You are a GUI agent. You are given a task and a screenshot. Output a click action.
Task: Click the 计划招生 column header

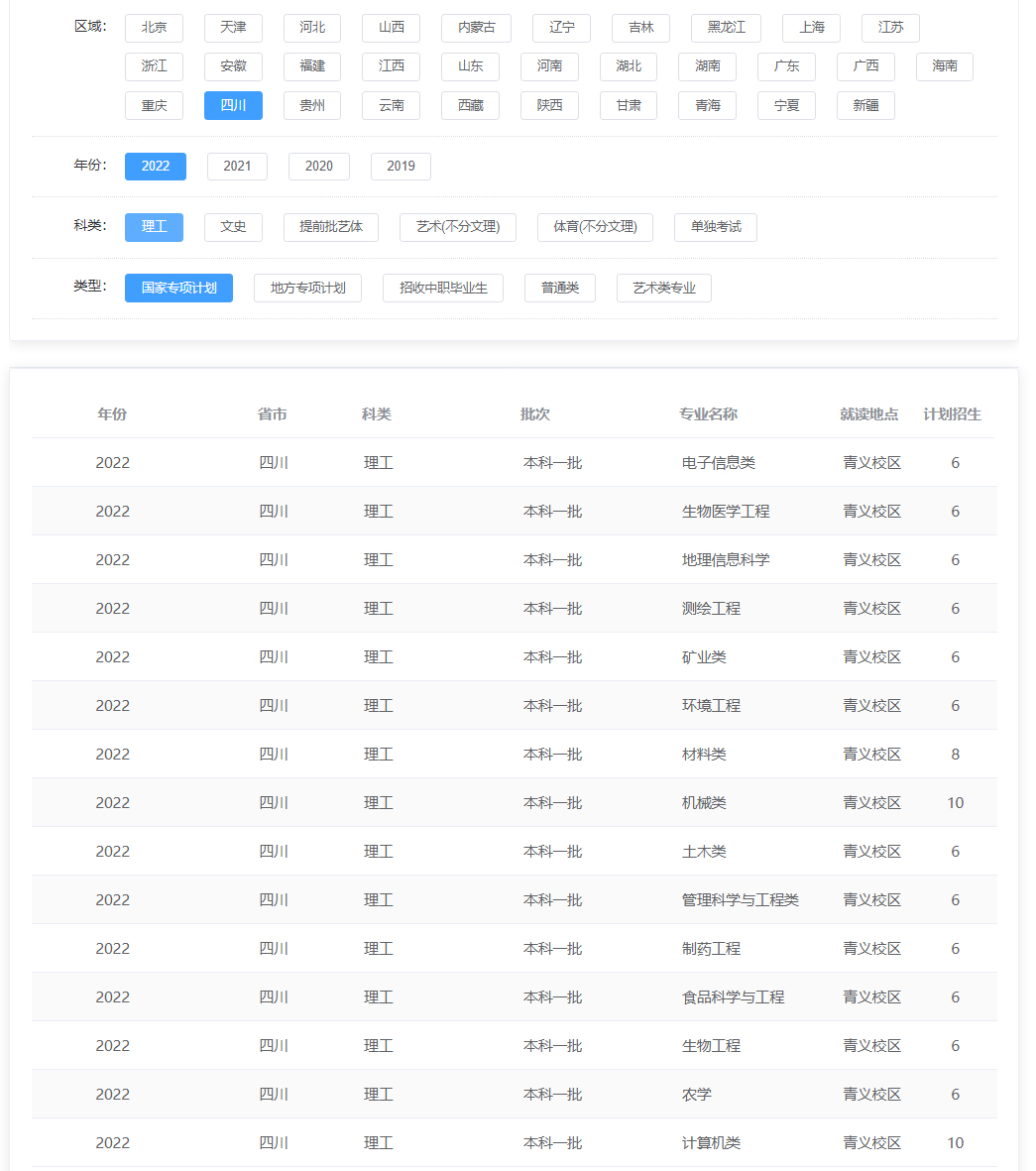[953, 414]
